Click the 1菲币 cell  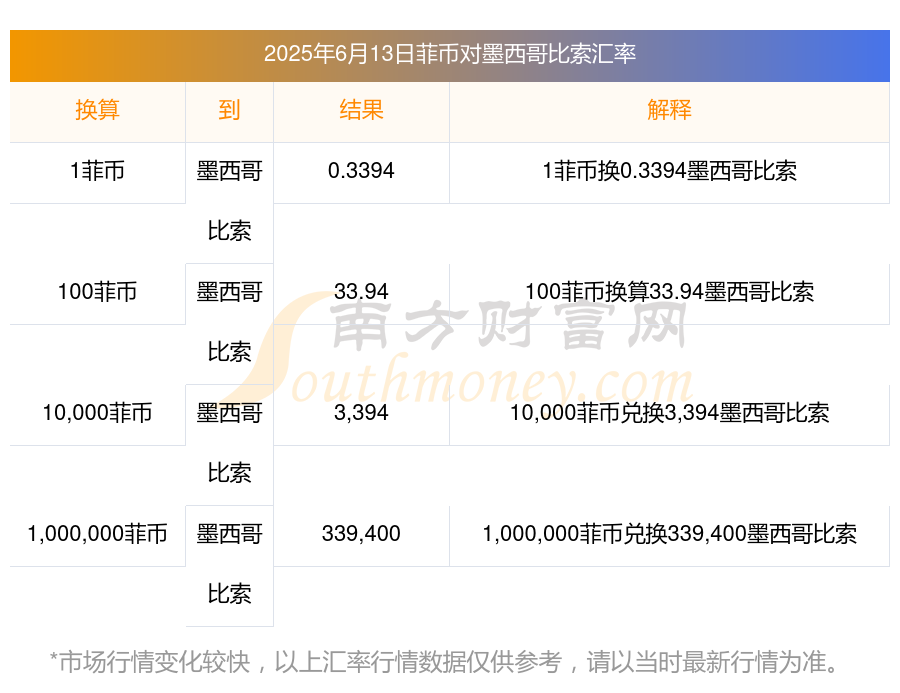98,171
